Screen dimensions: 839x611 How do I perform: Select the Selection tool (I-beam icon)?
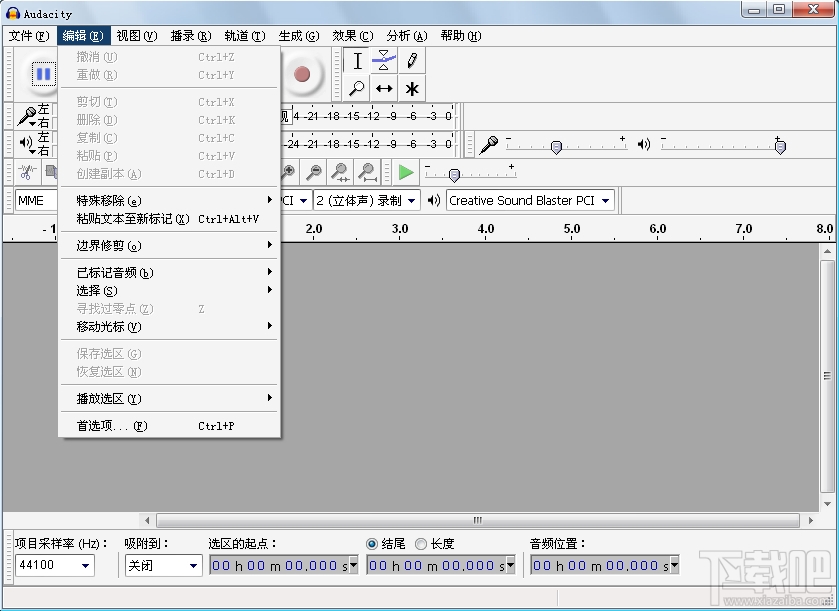[x=357, y=61]
